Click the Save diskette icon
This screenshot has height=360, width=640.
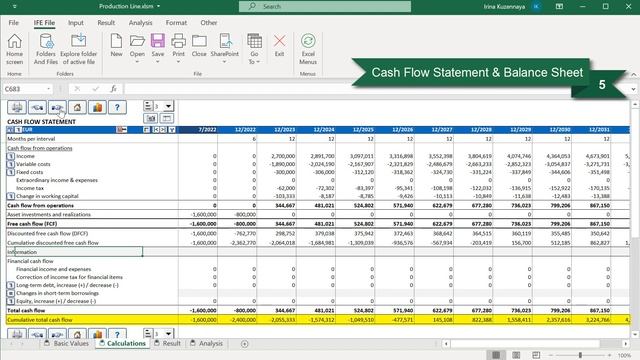158,41
